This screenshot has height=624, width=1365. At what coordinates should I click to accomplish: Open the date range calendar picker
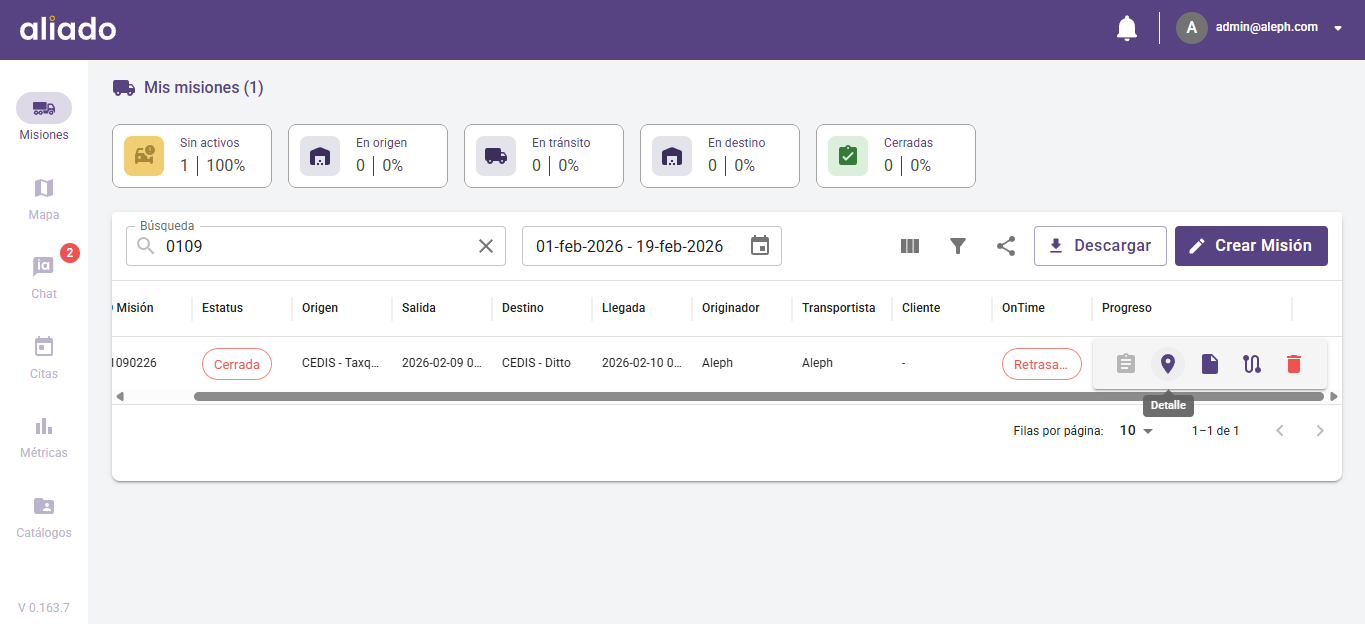[x=760, y=246]
